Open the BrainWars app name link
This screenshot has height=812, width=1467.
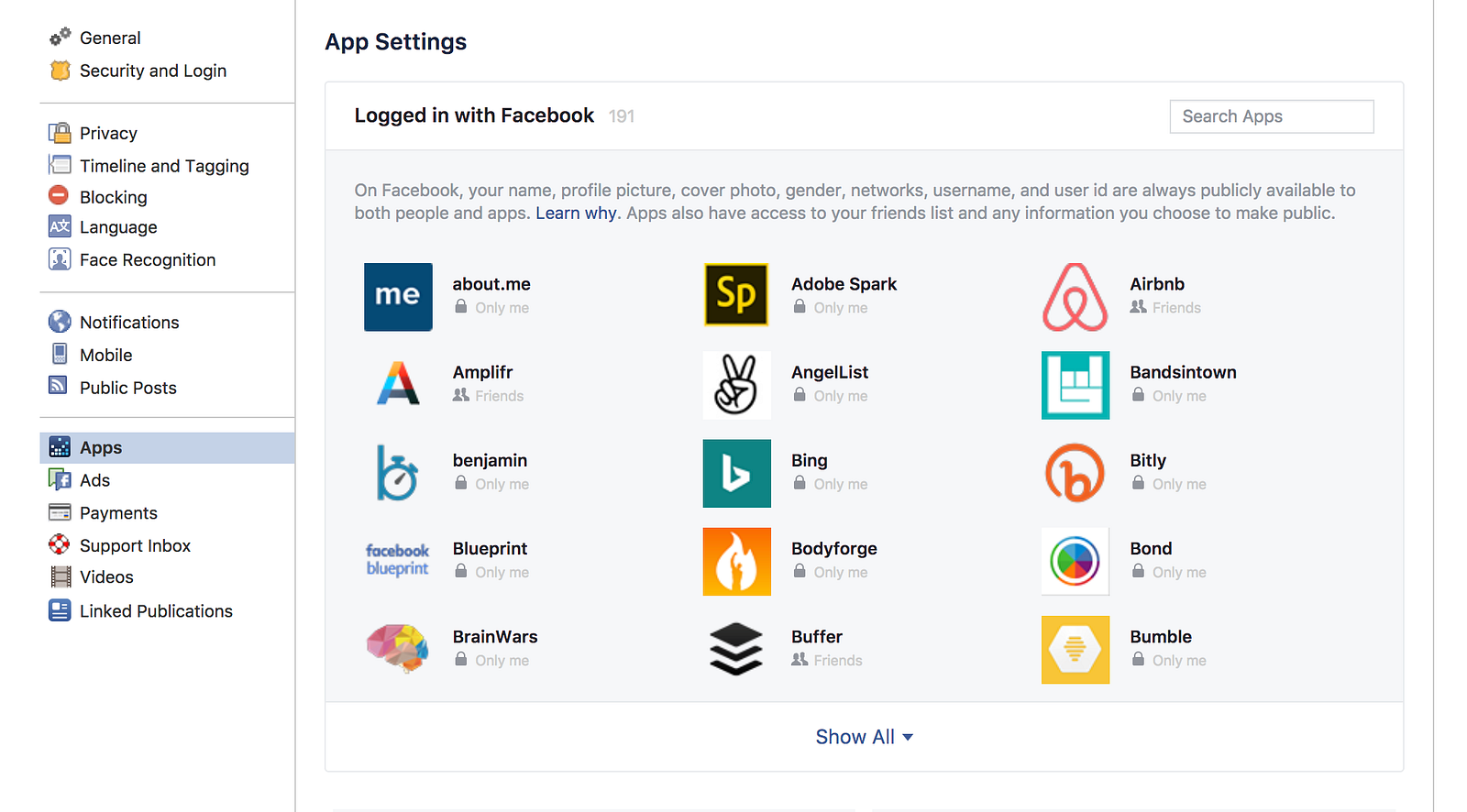(x=495, y=637)
